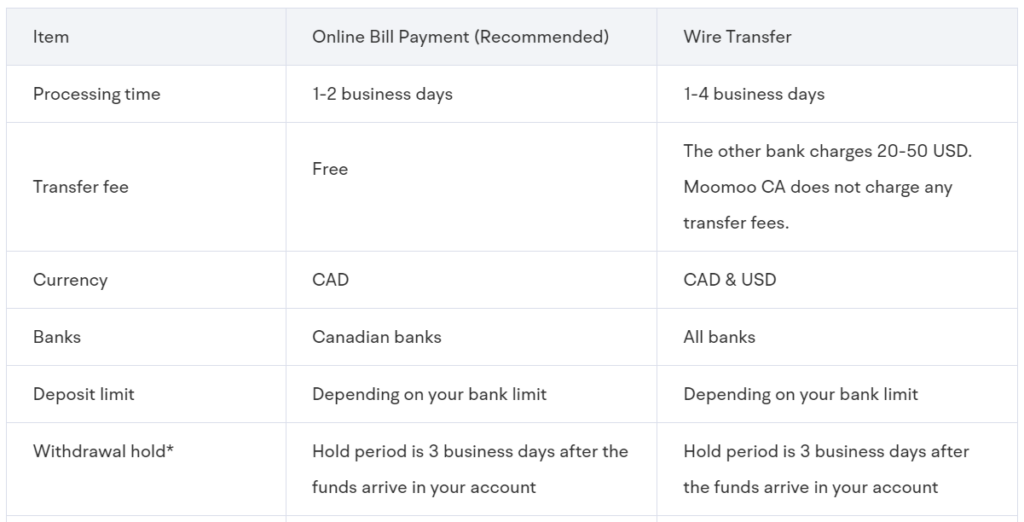
Task: Click the All banks cell
Action: click(x=719, y=337)
